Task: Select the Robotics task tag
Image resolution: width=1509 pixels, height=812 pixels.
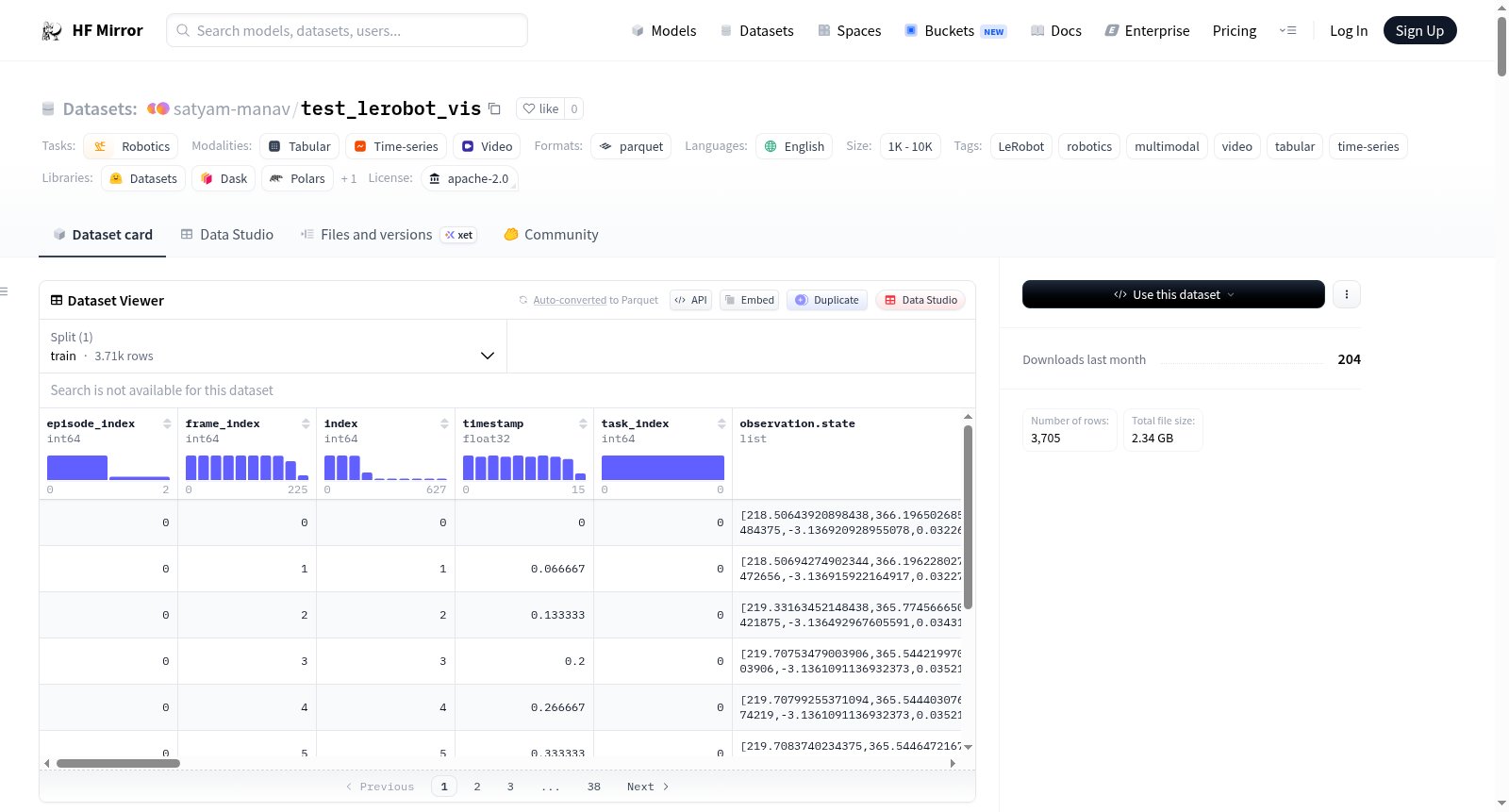Action: [130, 146]
